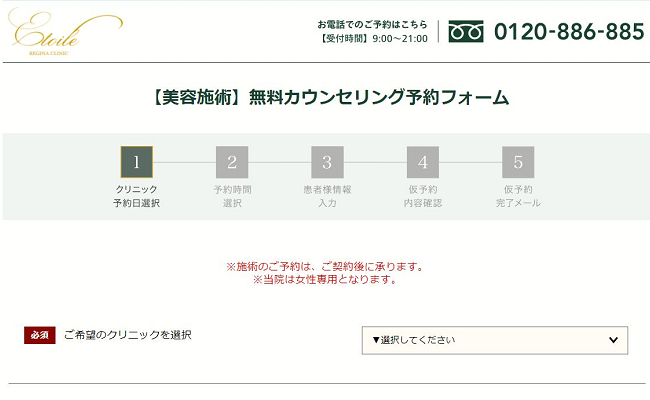Click the 無料カウンセリング予約フォーム page heading
The height and width of the screenshot is (400, 650).
click(x=325, y=97)
